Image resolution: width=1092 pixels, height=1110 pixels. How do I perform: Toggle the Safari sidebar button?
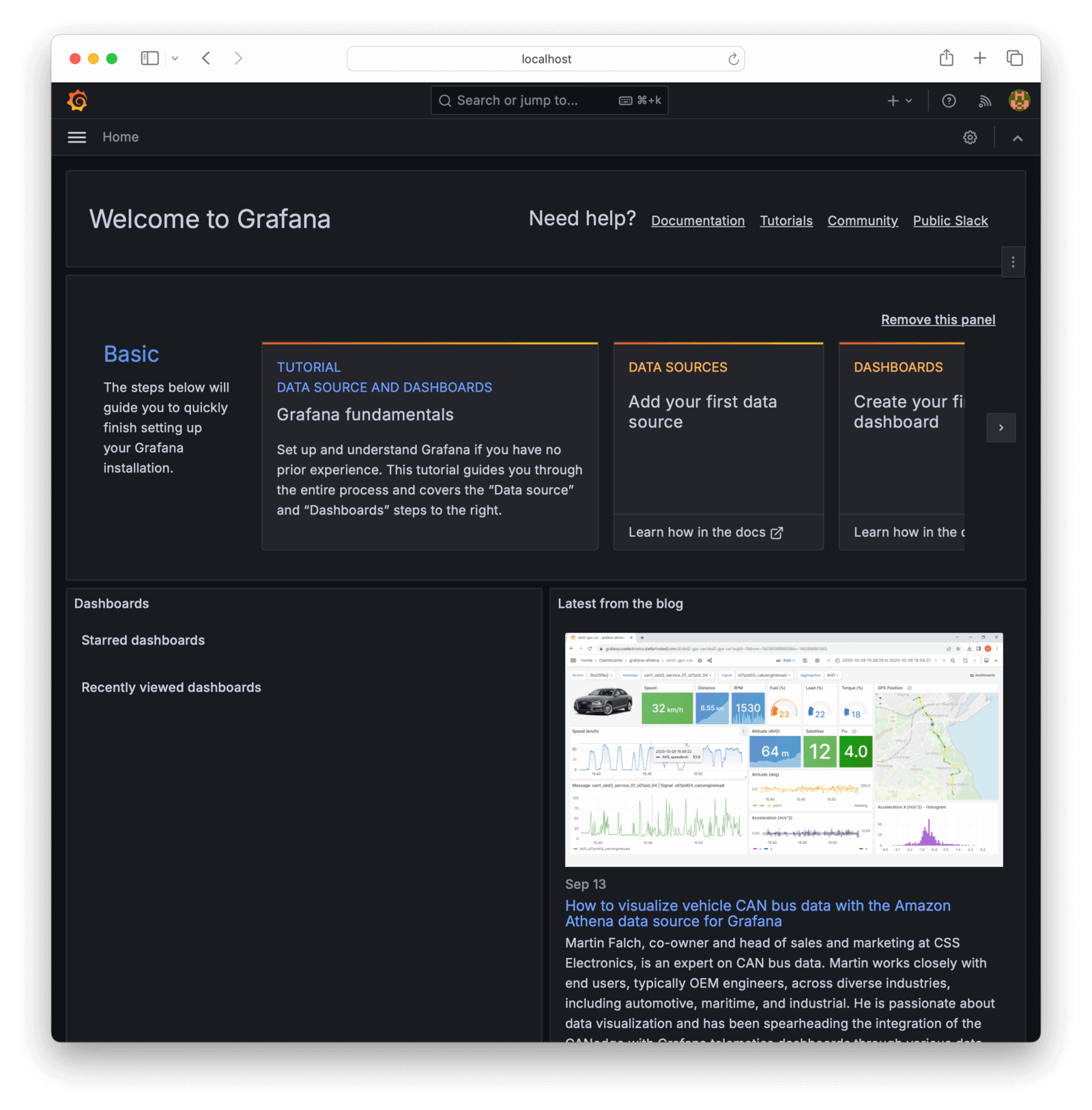coord(149,58)
